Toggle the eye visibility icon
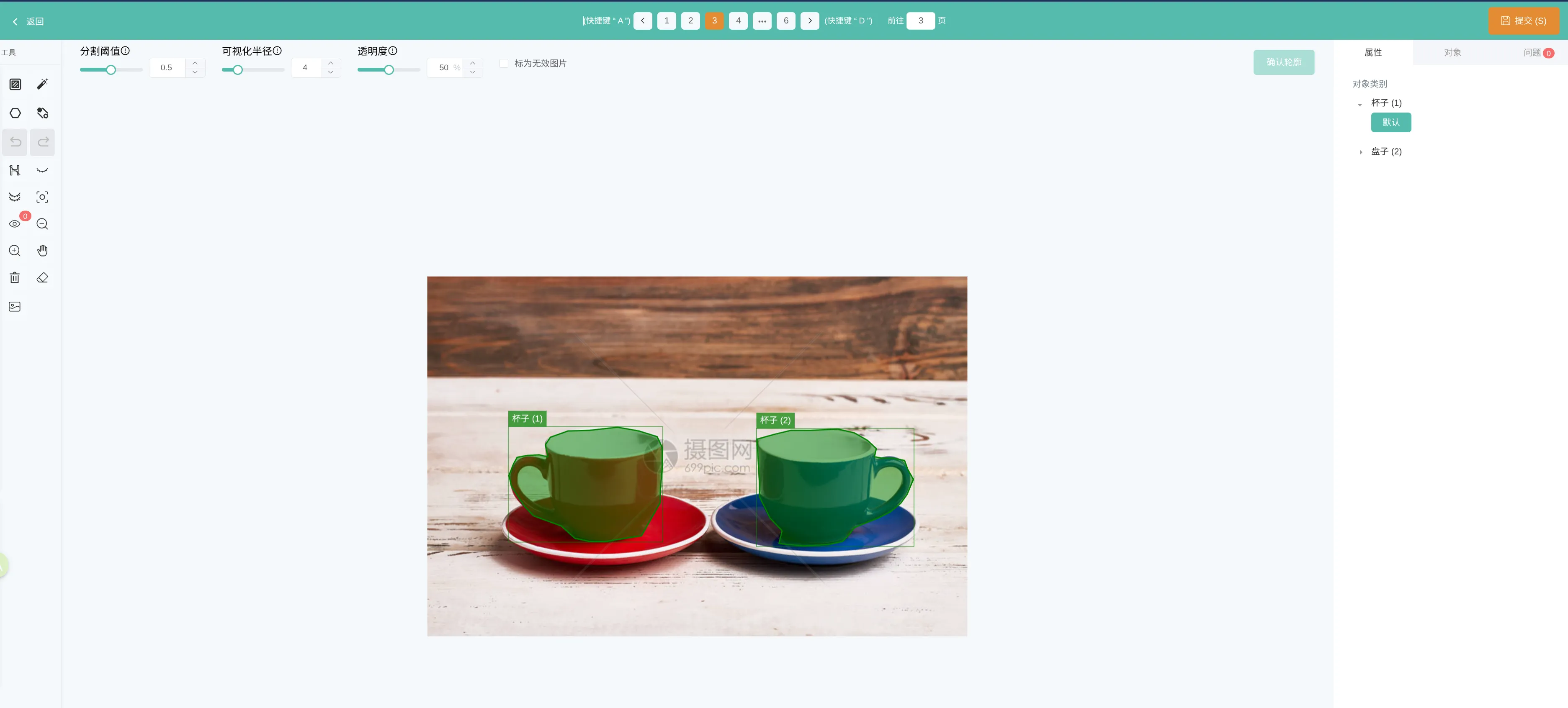This screenshot has height=708, width=1568. click(x=15, y=224)
